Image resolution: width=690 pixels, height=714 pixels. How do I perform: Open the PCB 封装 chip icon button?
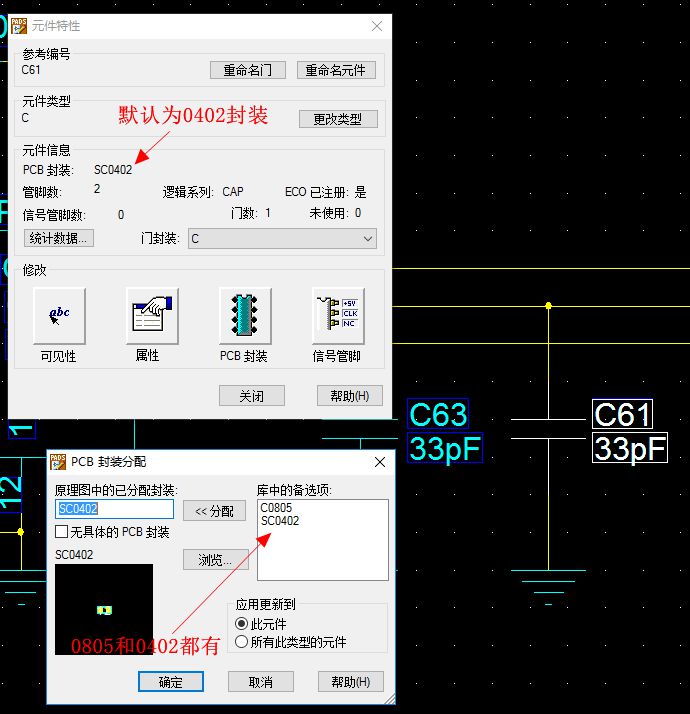coord(245,316)
